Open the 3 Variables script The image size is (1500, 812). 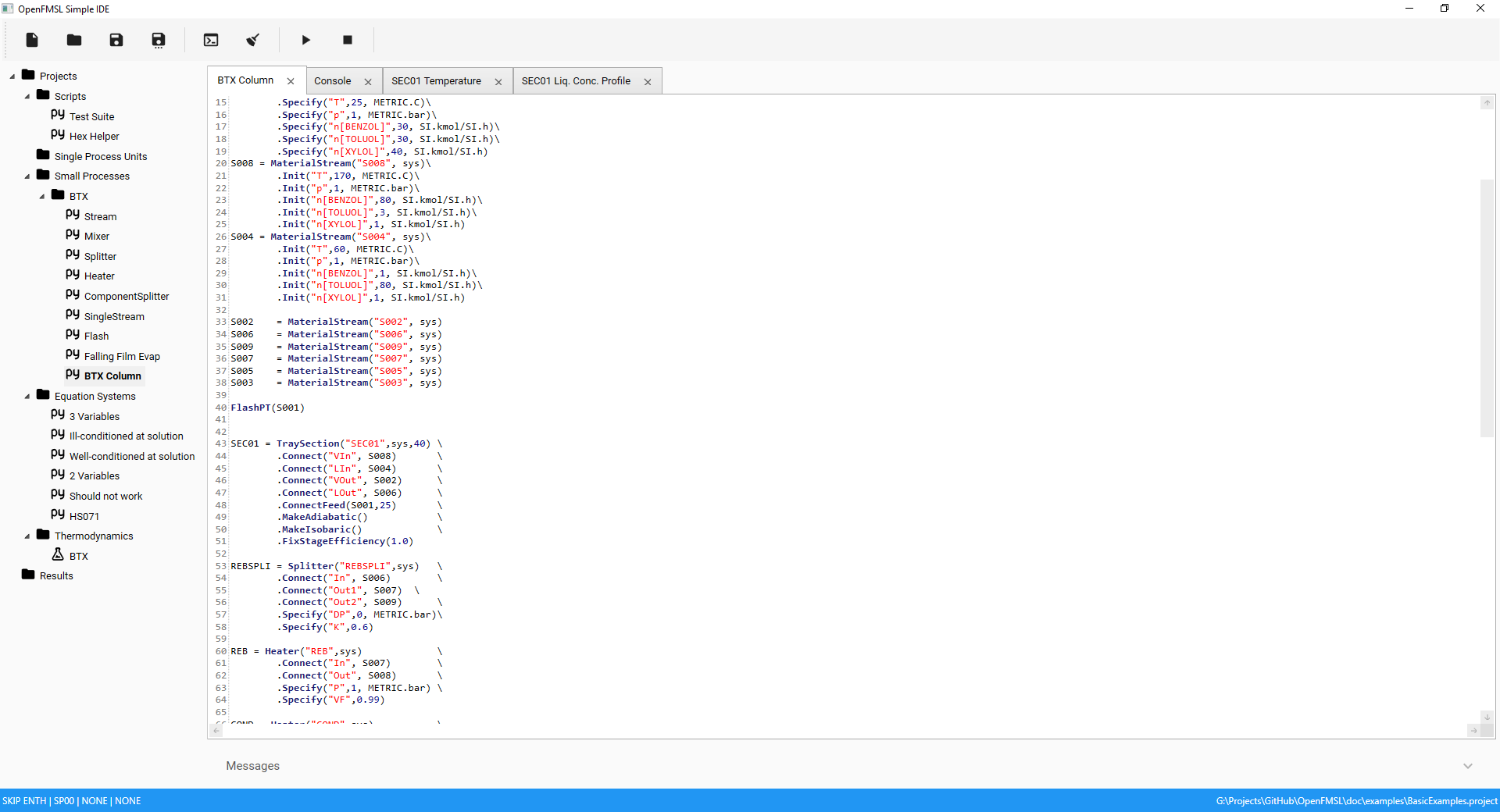tap(95, 417)
